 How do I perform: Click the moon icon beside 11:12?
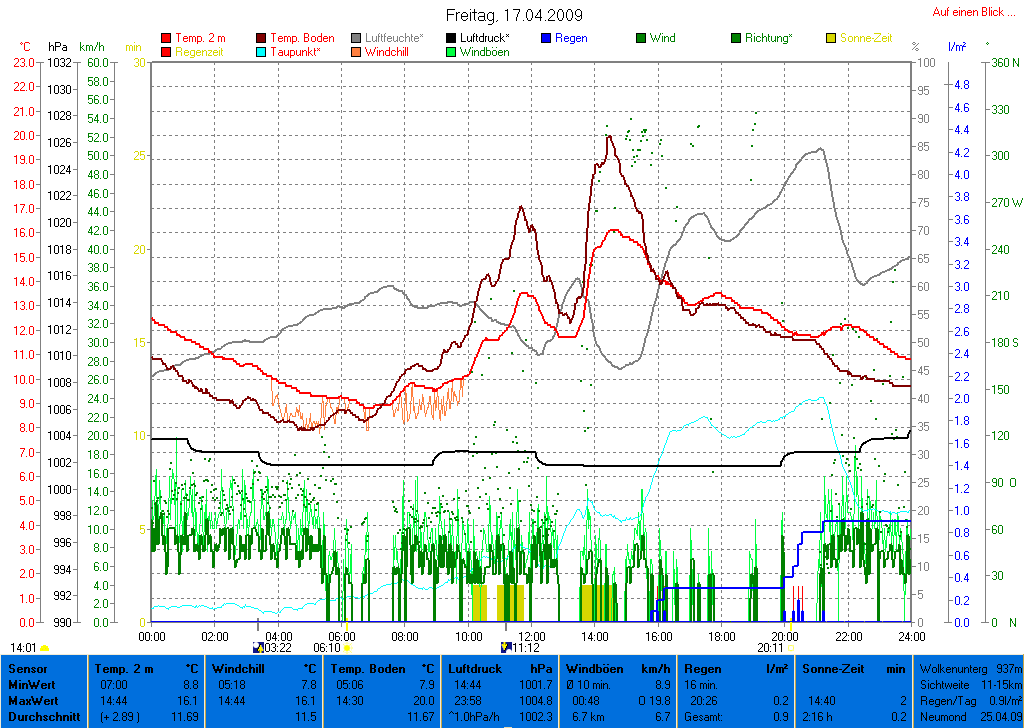pos(506,647)
